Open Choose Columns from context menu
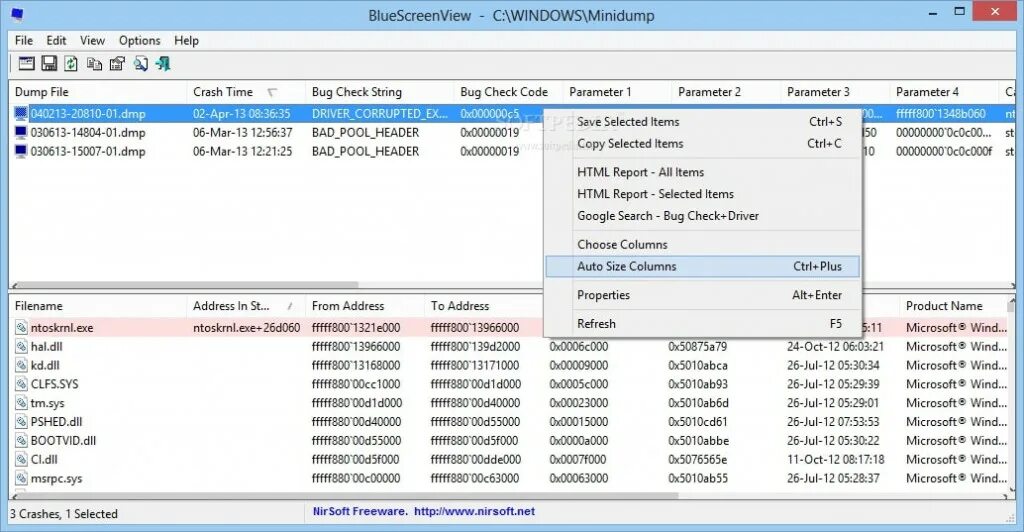 pos(703,245)
